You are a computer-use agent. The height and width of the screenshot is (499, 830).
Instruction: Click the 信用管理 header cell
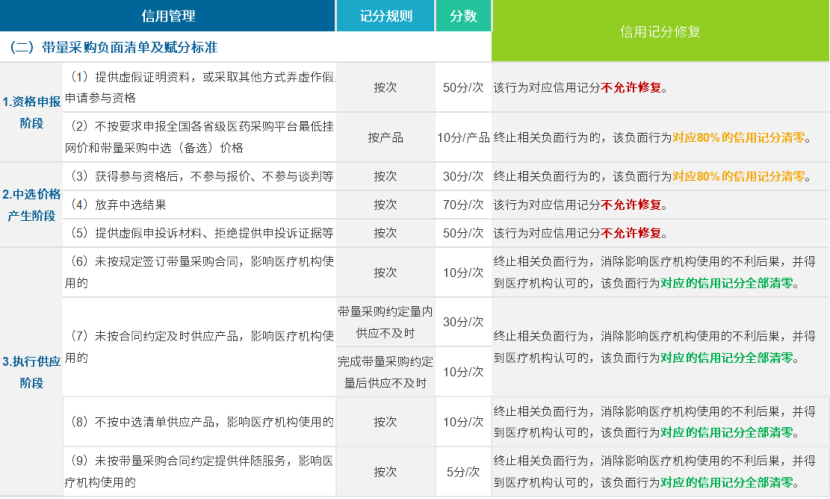(x=168, y=15)
